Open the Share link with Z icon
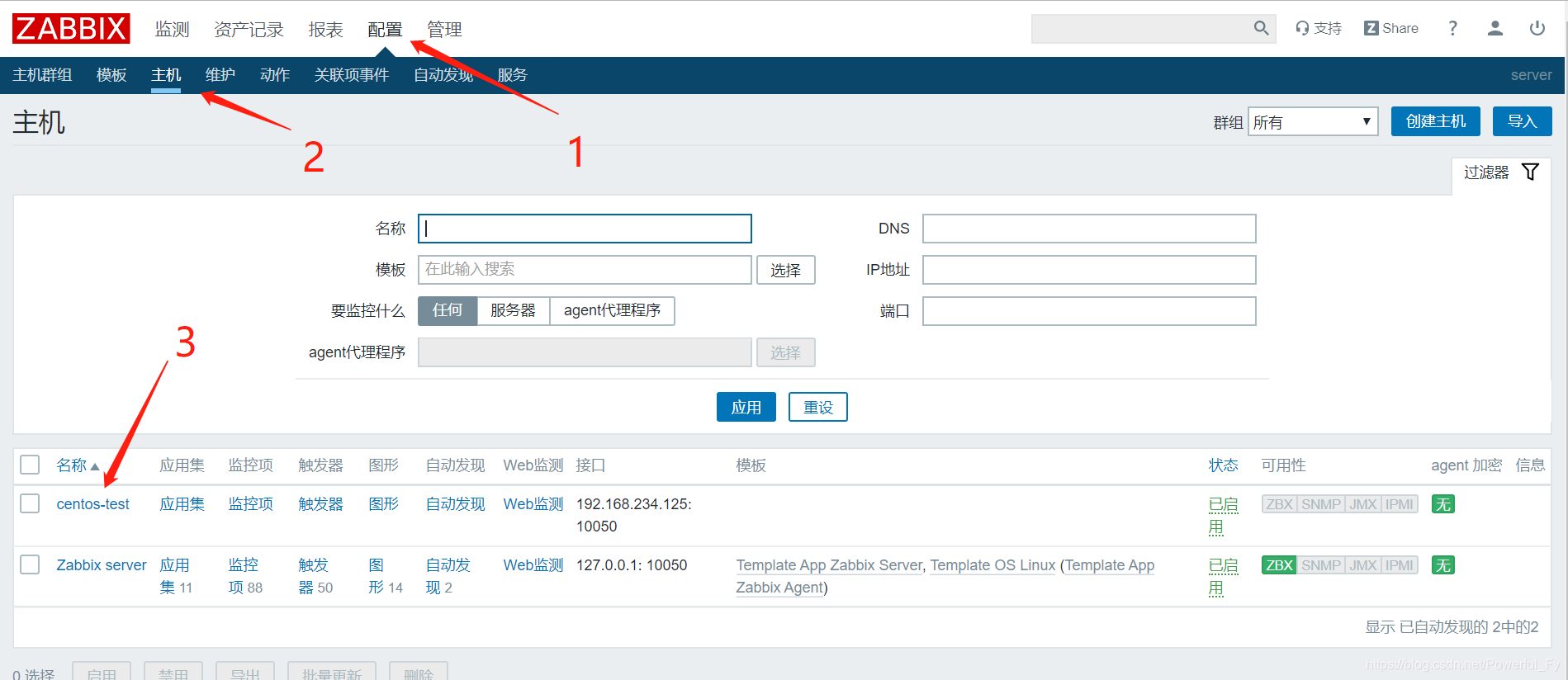 (1390, 28)
